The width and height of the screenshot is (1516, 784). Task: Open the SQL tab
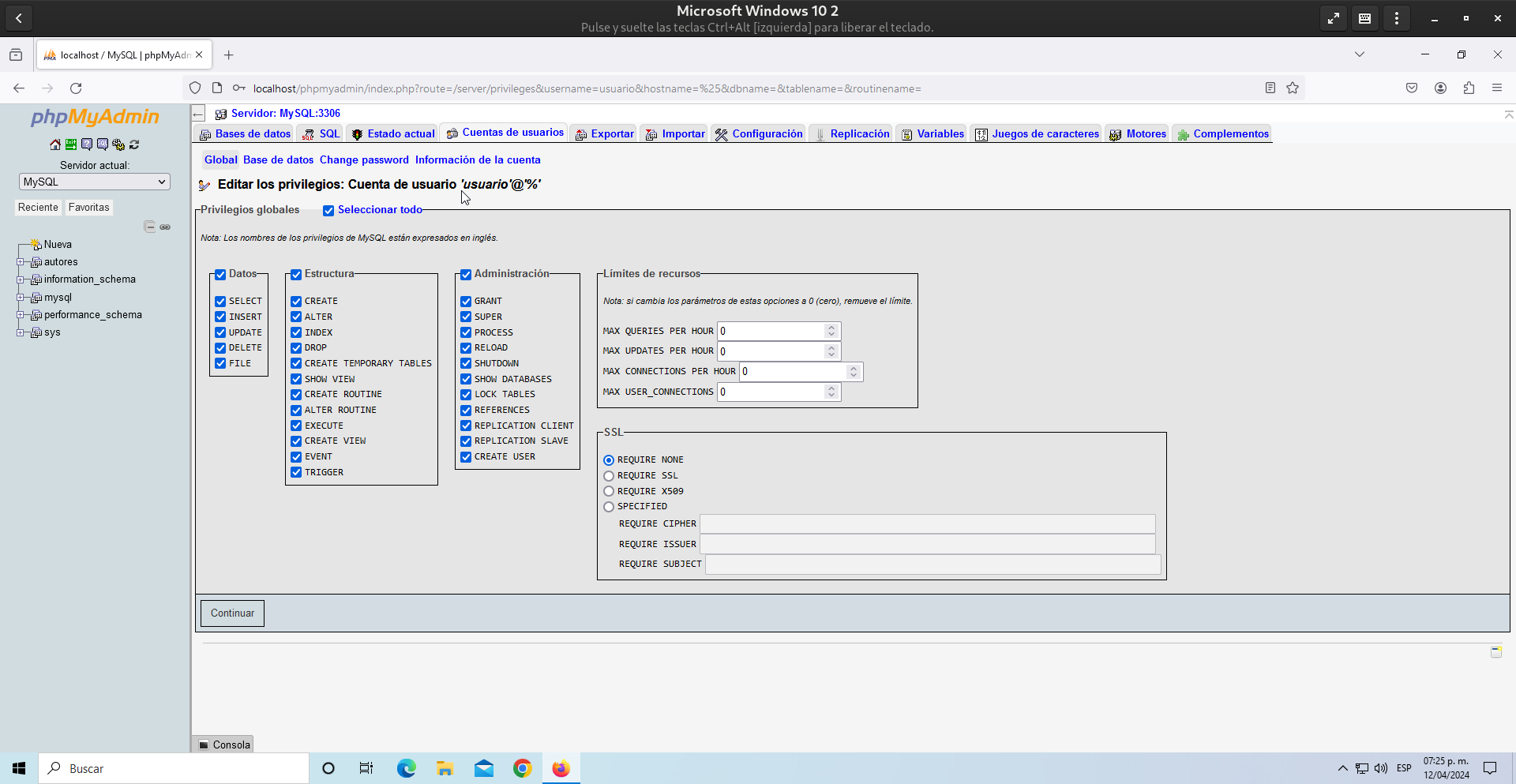click(321, 133)
